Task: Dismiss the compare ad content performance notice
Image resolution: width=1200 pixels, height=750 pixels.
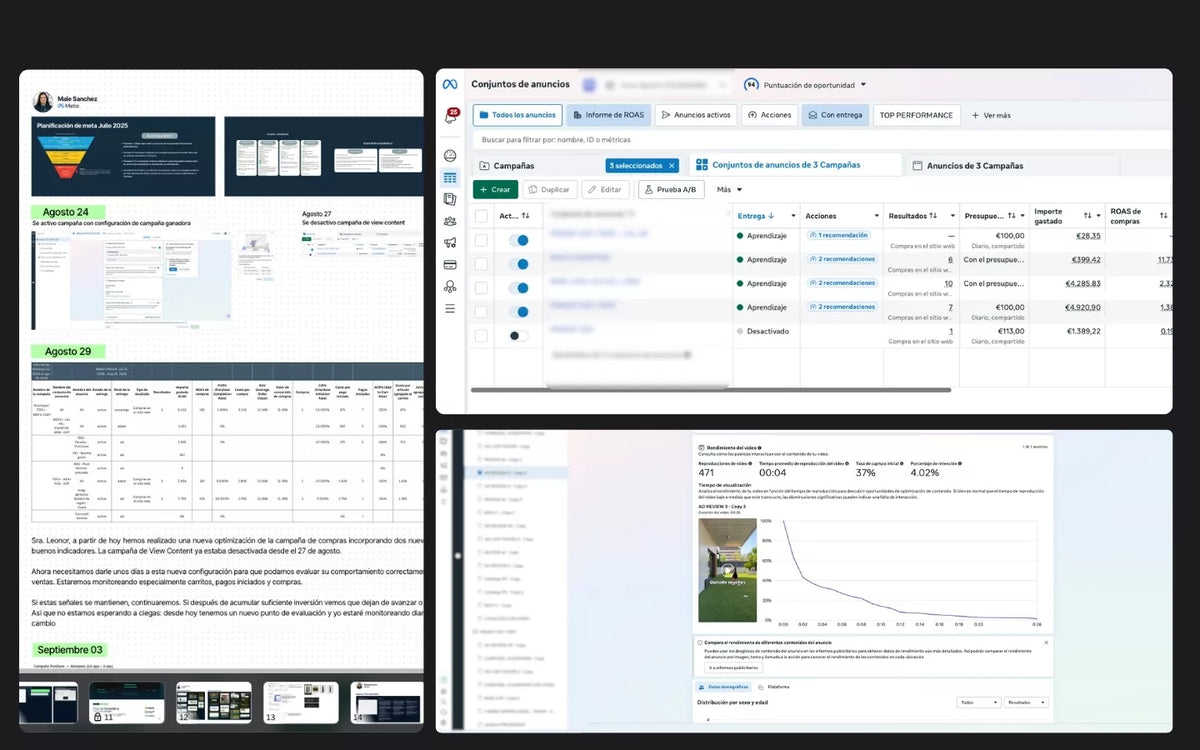Action: coord(1047,642)
